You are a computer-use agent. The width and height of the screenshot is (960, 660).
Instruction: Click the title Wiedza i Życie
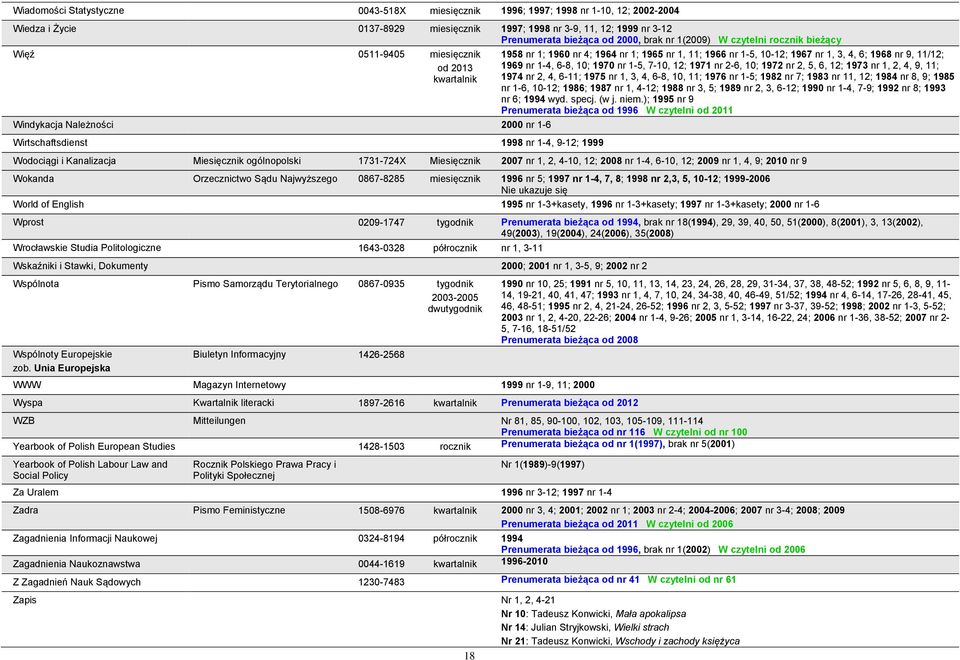point(44,28)
